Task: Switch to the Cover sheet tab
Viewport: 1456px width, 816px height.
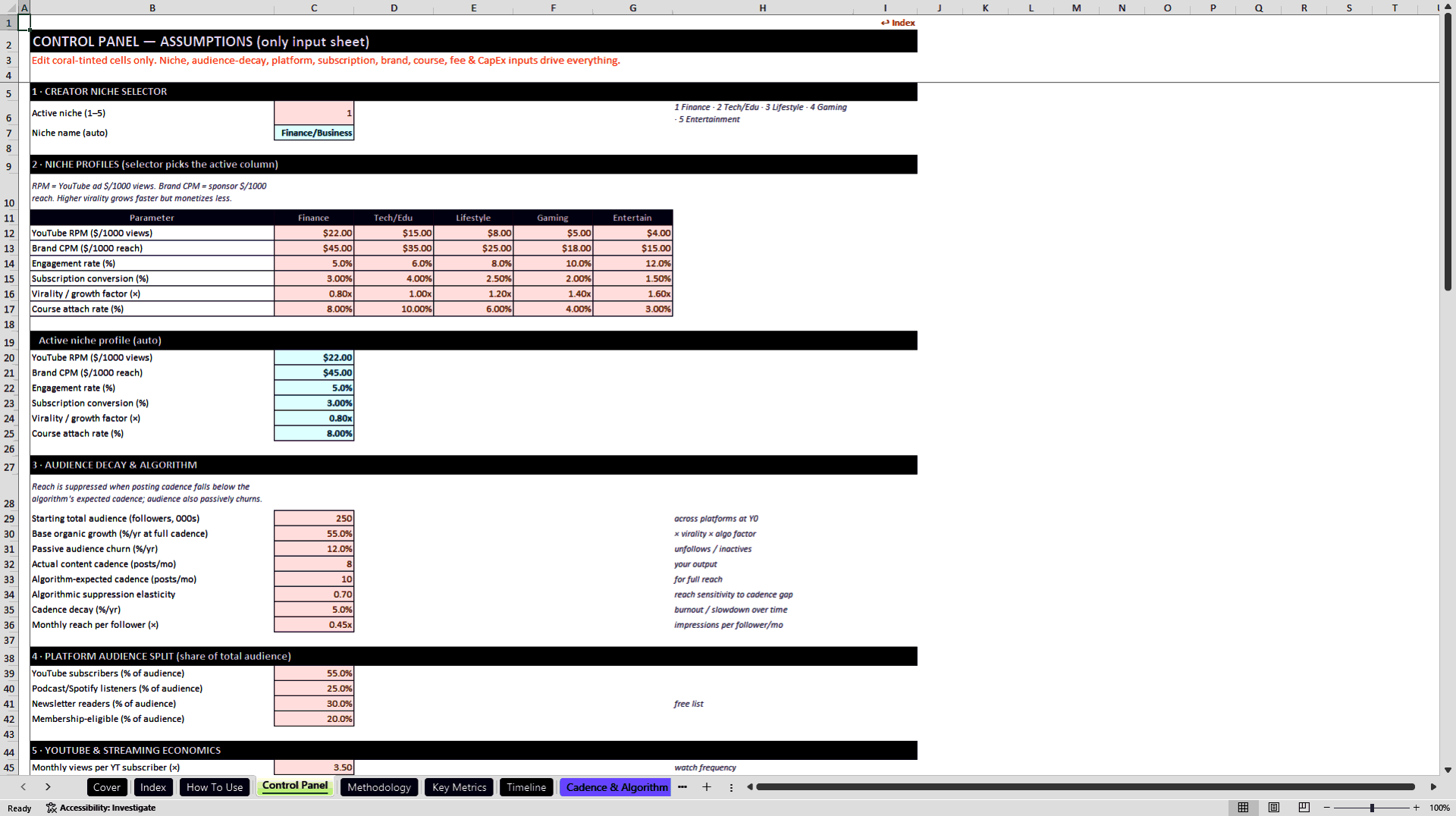Action: (107, 787)
